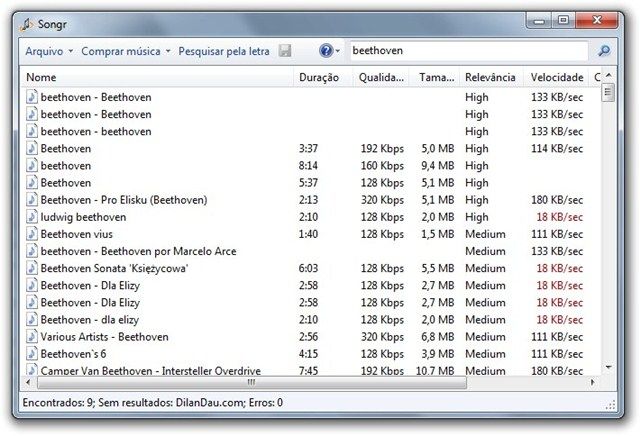The width and height of the screenshot is (640, 436).
Task: Select the 'Beethoven vius' song name
Action: tap(77, 234)
